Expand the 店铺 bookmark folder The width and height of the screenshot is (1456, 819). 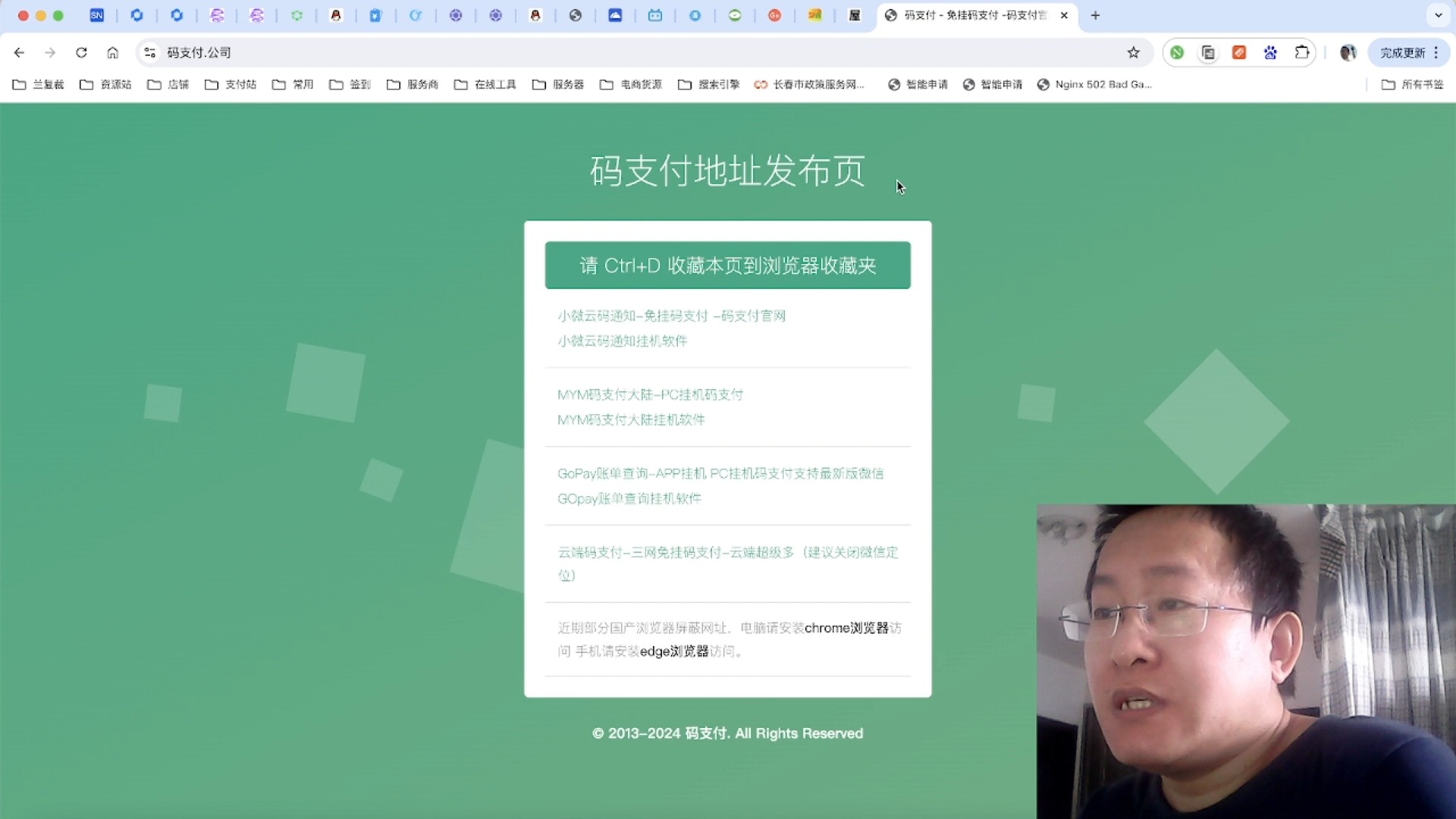168,84
